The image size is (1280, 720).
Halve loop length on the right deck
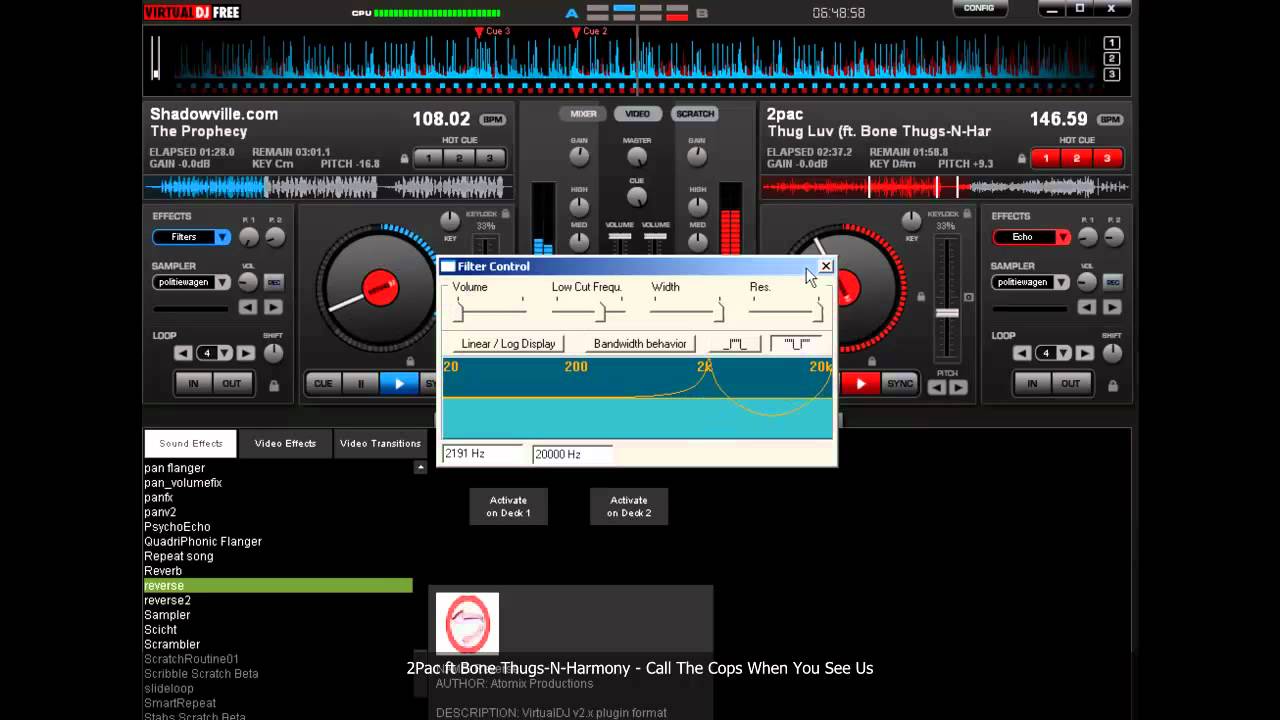(x=1022, y=353)
